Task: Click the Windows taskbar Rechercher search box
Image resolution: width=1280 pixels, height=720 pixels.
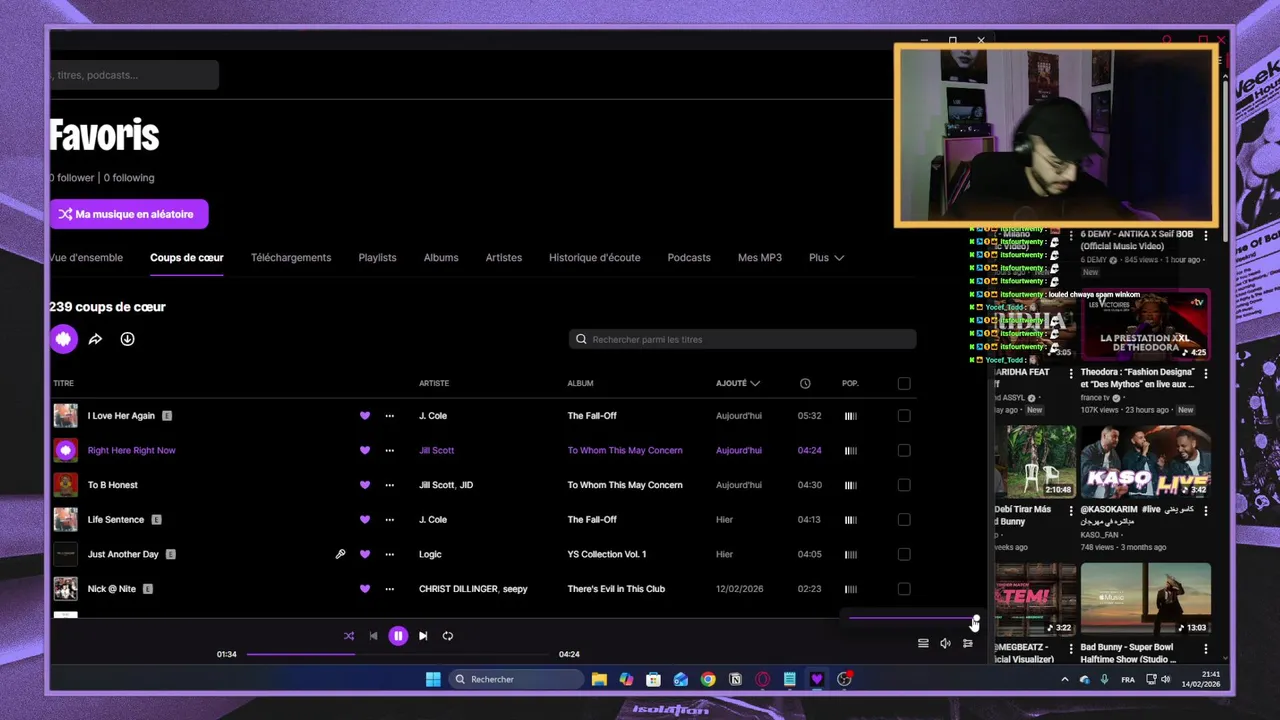Action: (x=515, y=679)
